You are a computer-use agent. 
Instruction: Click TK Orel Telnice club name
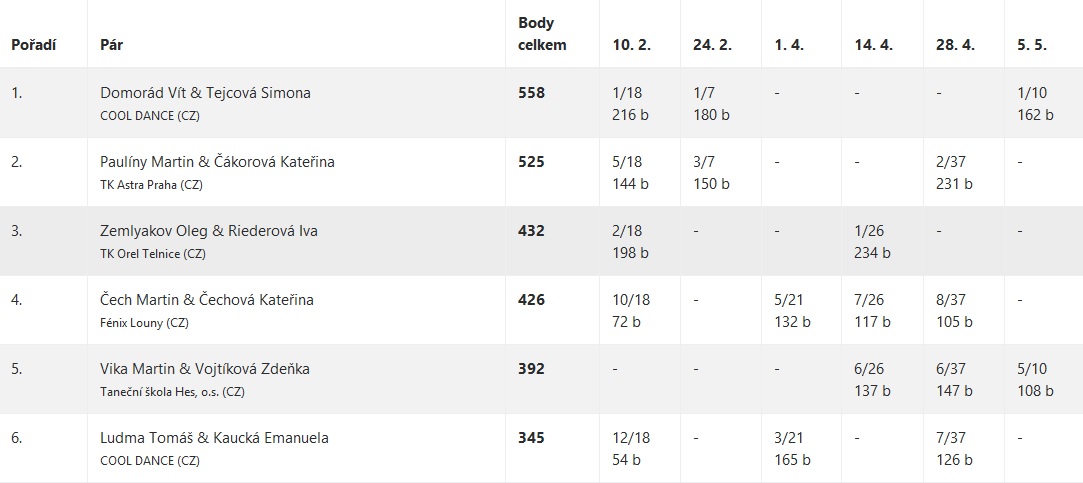point(153,254)
